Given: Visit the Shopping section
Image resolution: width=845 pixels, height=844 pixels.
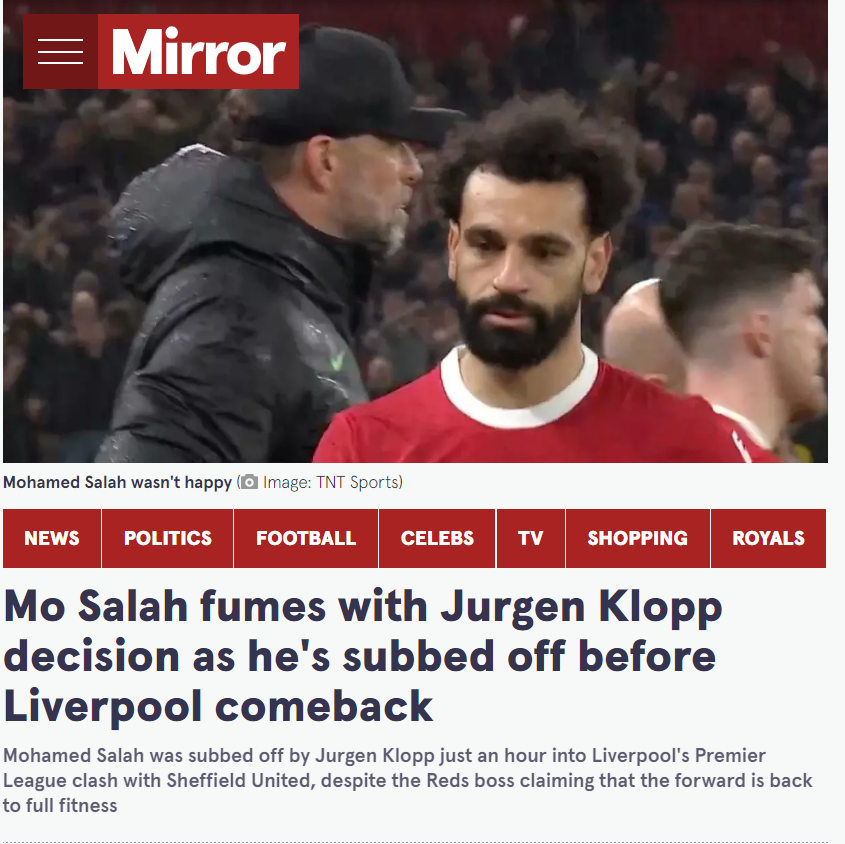Looking at the screenshot, I should 638,538.
